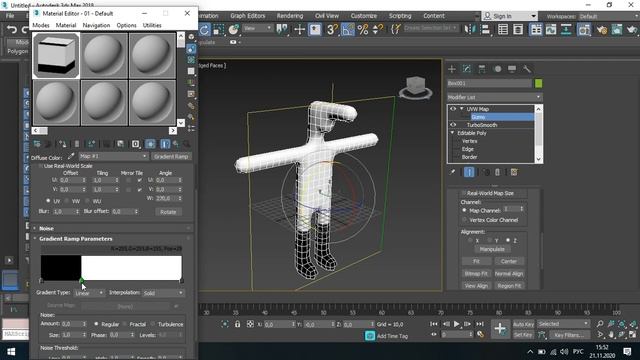
Task: Open the Rendering menu
Action: (x=290, y=16)
